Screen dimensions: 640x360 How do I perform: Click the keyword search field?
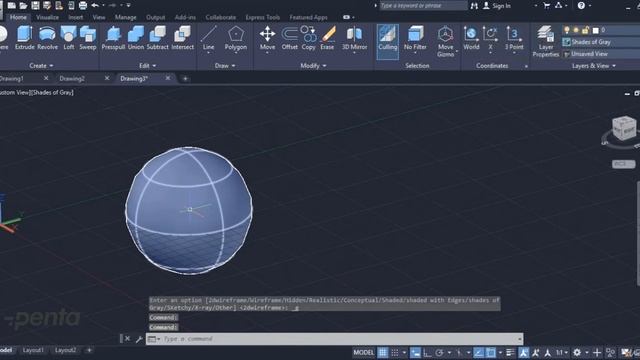tap(423, 6)
